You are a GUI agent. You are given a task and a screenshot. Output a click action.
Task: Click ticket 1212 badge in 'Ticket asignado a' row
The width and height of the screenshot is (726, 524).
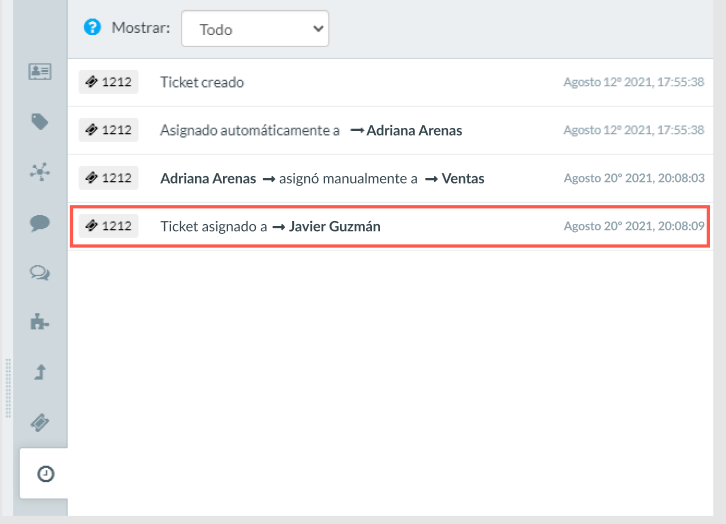pyautogui.click(x=108, y=226)
